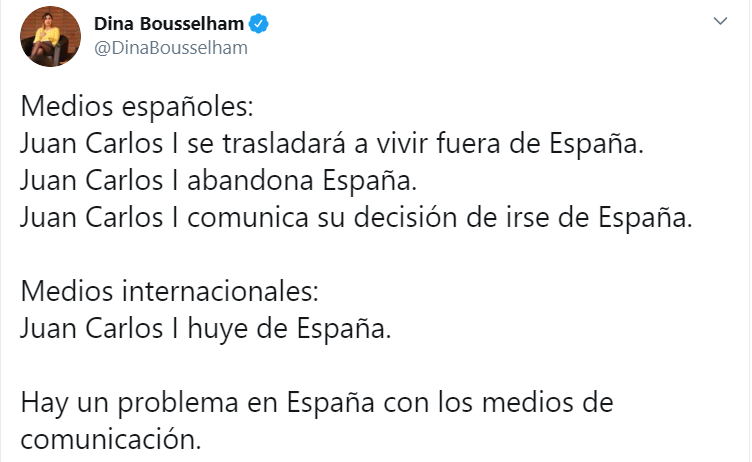Open the tweet options chevron menu
The width and height of the screenshot is (752, 462).
click(x=721, y=24)
